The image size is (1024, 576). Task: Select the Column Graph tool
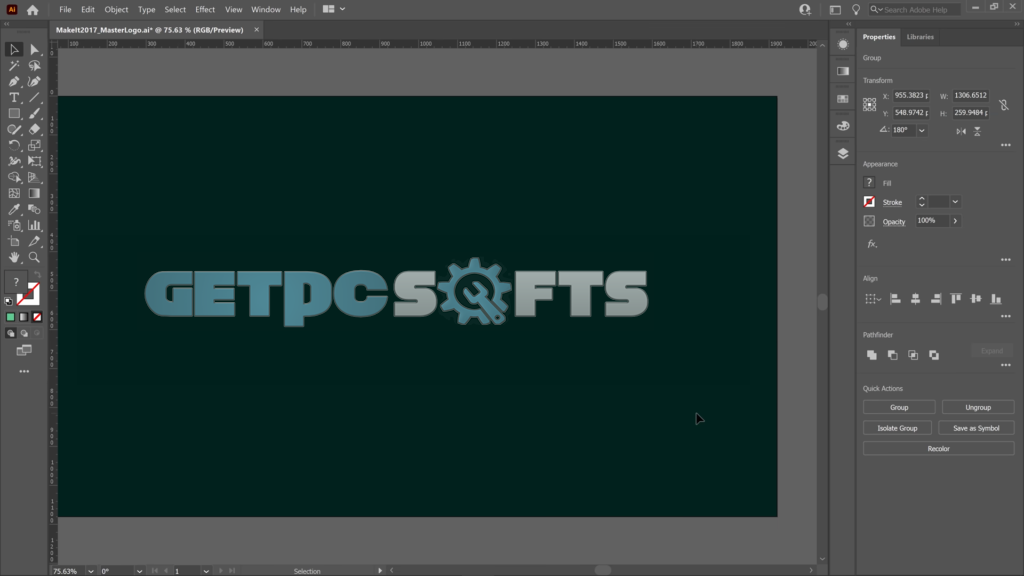tap(35, 225)
